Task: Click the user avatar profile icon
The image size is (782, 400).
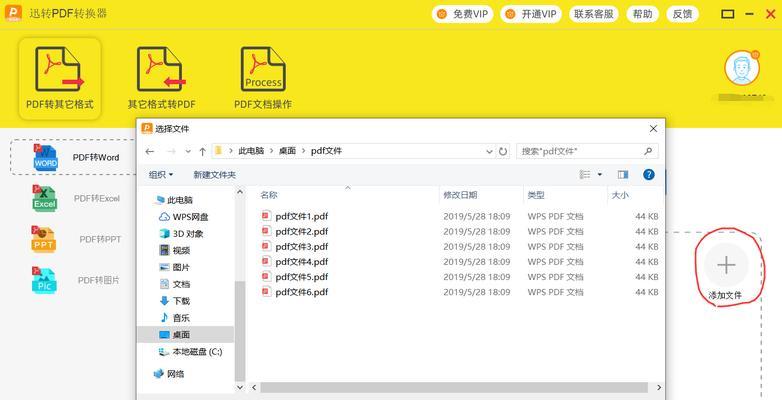Action: click(742, 68)
